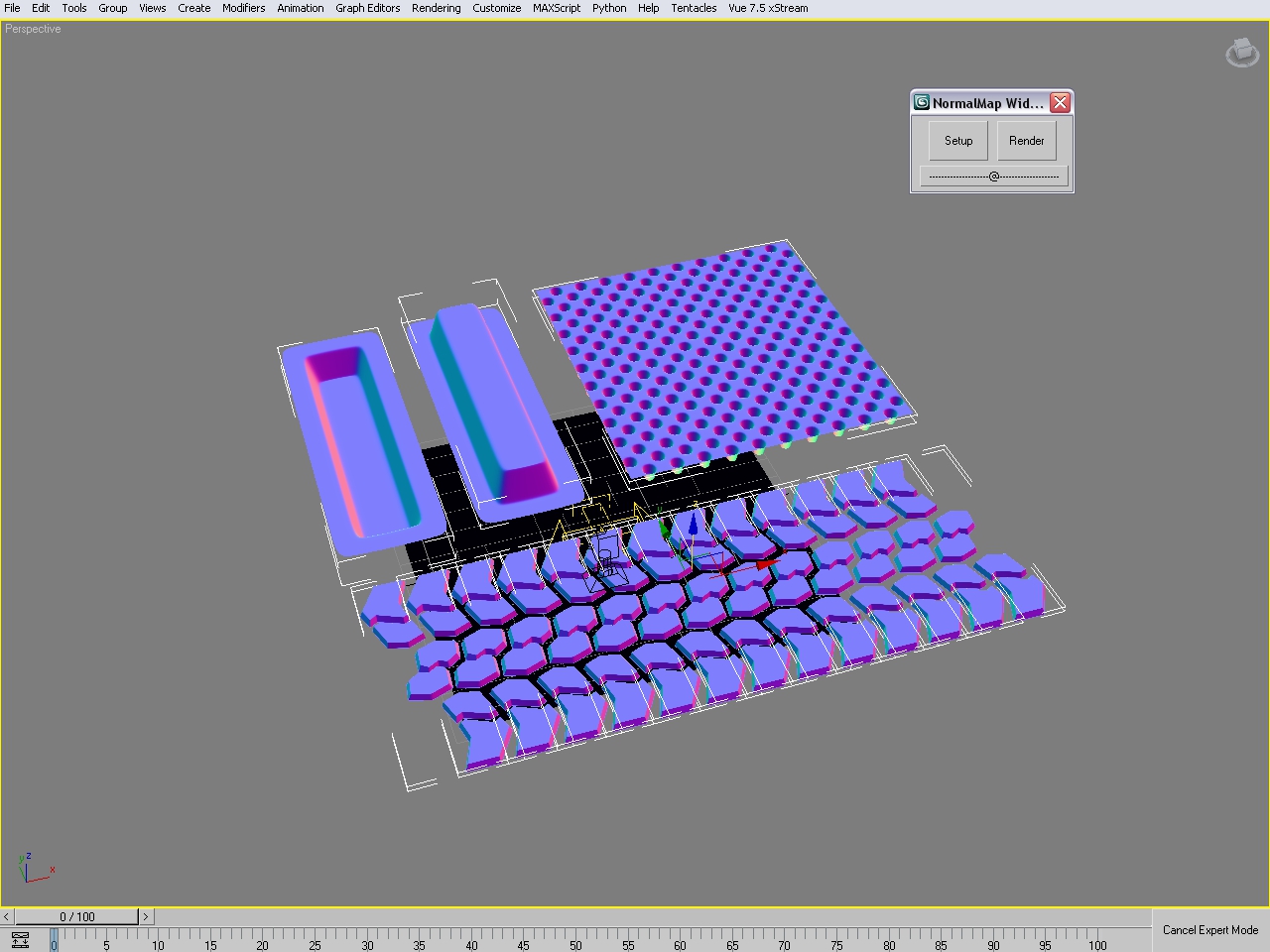Screen dimensions: 1270x952
Task: Click the NormalMap Widget title bar icon
Action: pos(922,103)
